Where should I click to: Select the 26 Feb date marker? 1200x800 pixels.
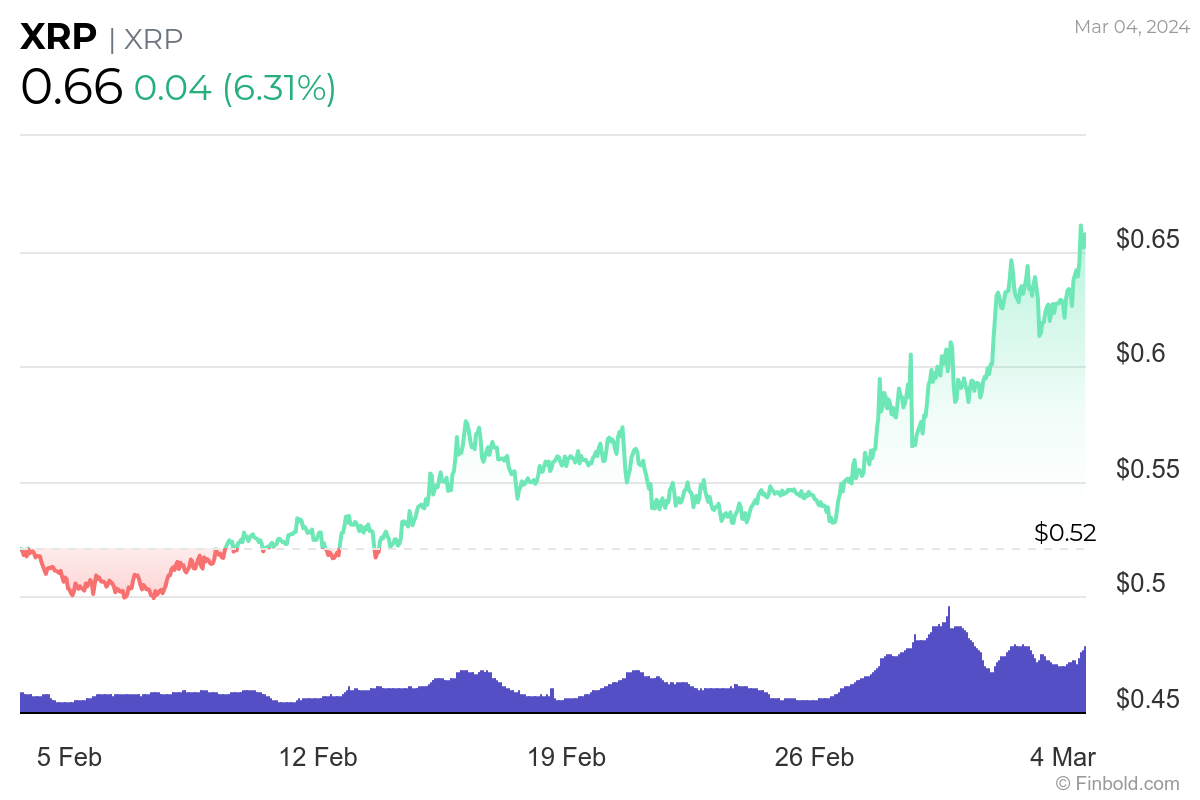click(814, 757)
